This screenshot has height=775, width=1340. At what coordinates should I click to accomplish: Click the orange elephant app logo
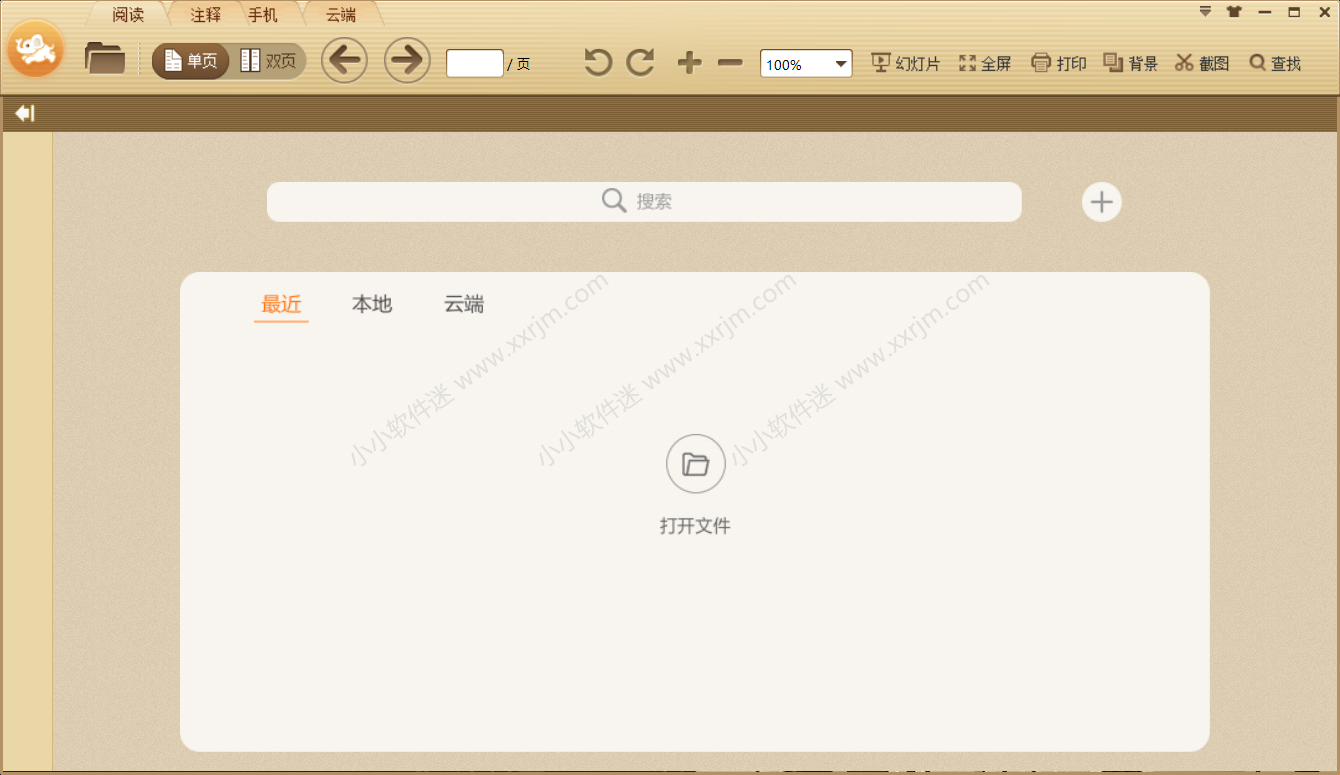[36, 49]
